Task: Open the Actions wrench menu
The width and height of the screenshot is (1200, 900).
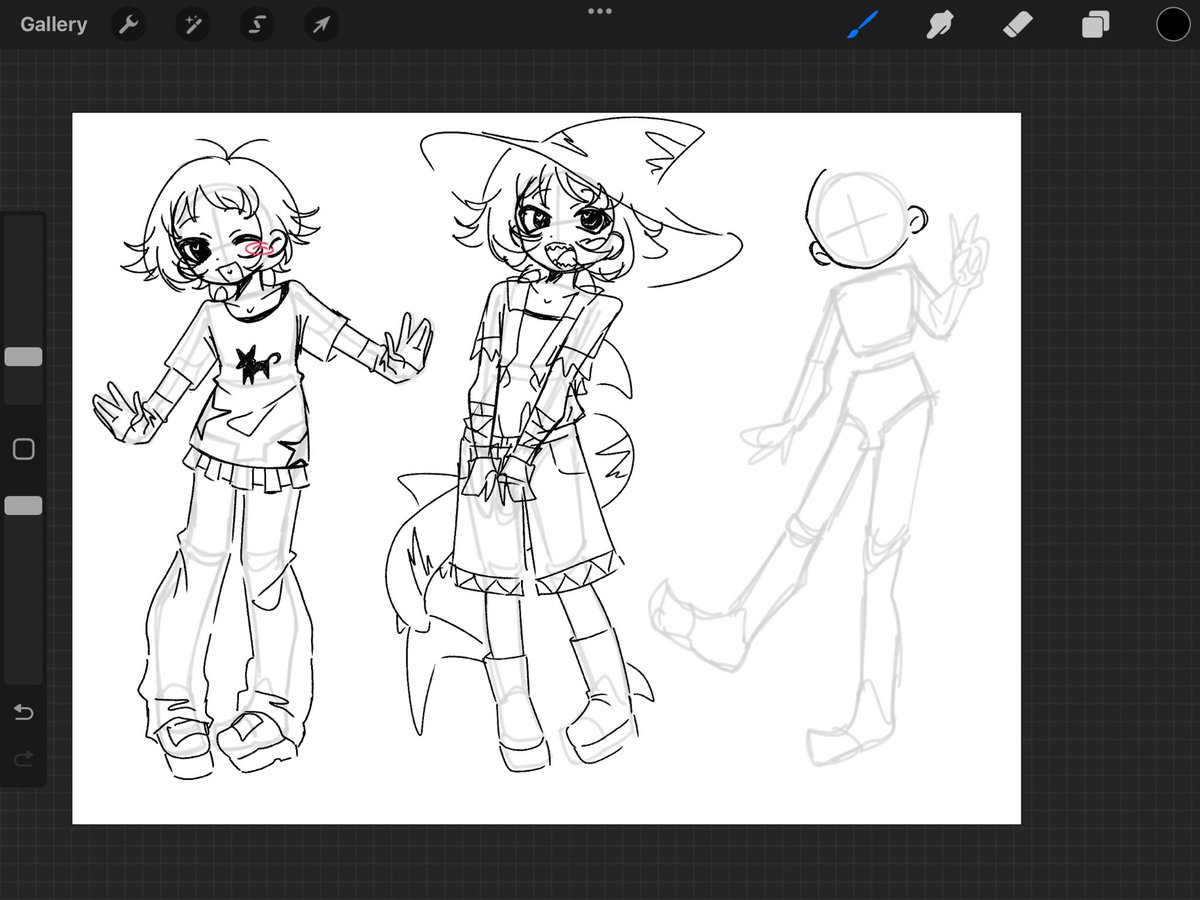Action: pos(127,24)
